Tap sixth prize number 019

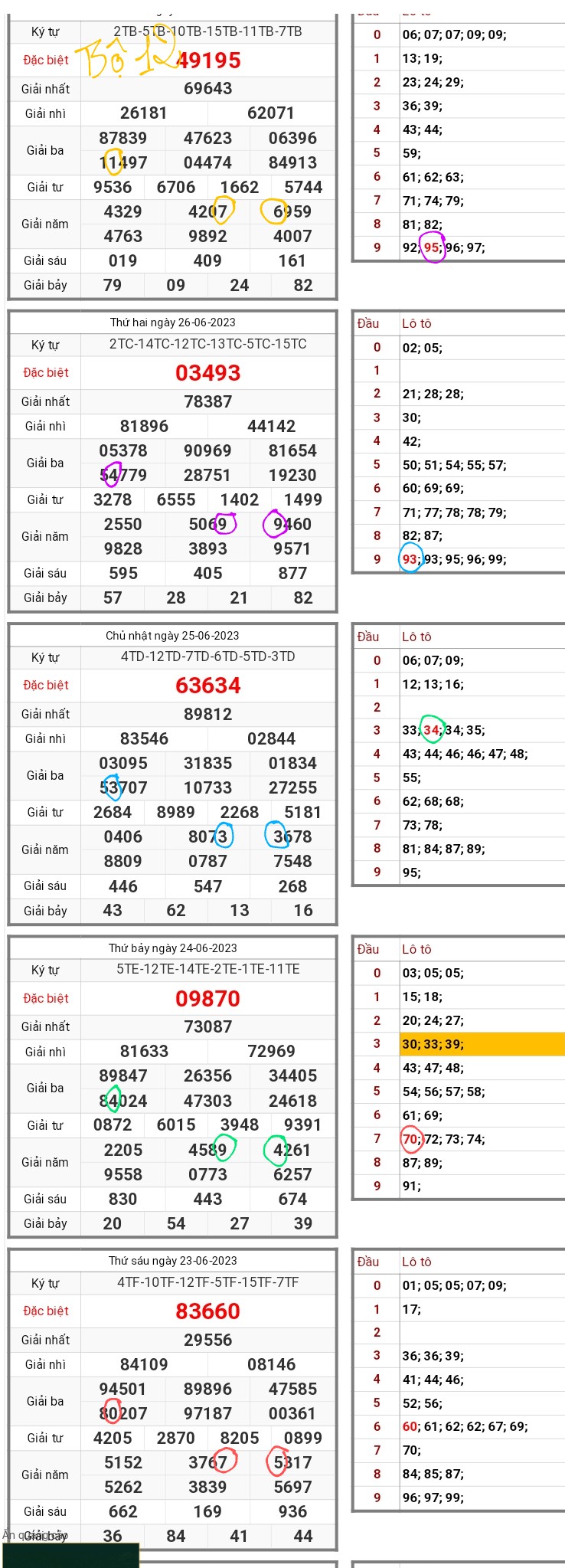[123, 260]
